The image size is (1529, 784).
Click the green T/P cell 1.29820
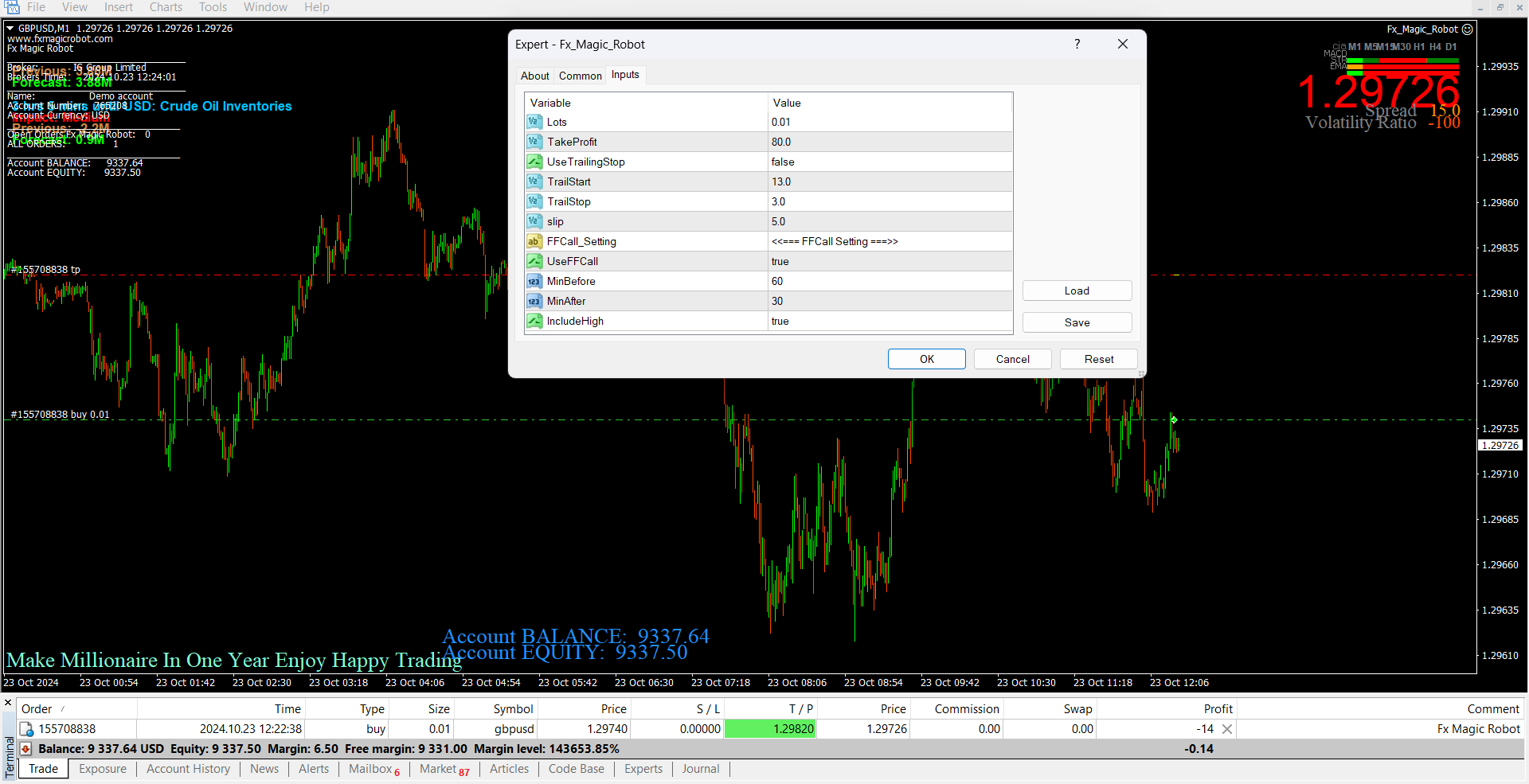click(770, 729)
